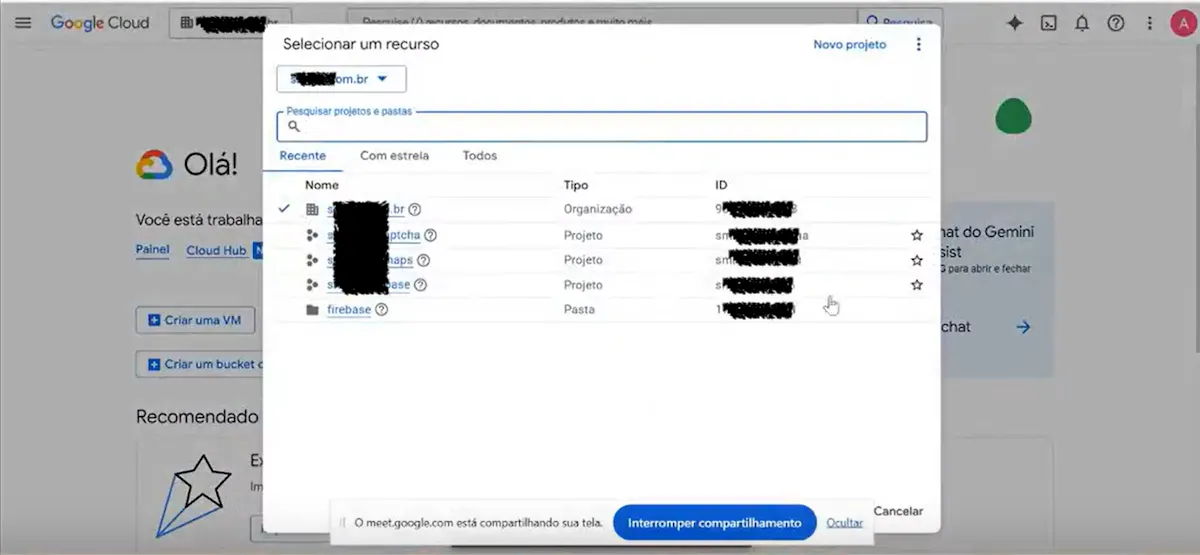Click the magnifier icon in the project search field
This screenshot has width=1200, height=555.
[294, 126]
